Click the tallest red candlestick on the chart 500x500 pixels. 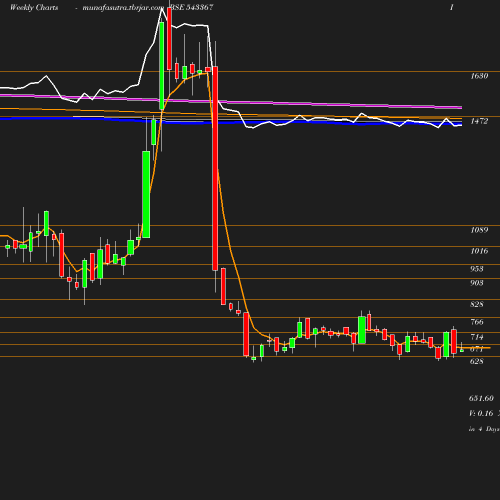215,168
